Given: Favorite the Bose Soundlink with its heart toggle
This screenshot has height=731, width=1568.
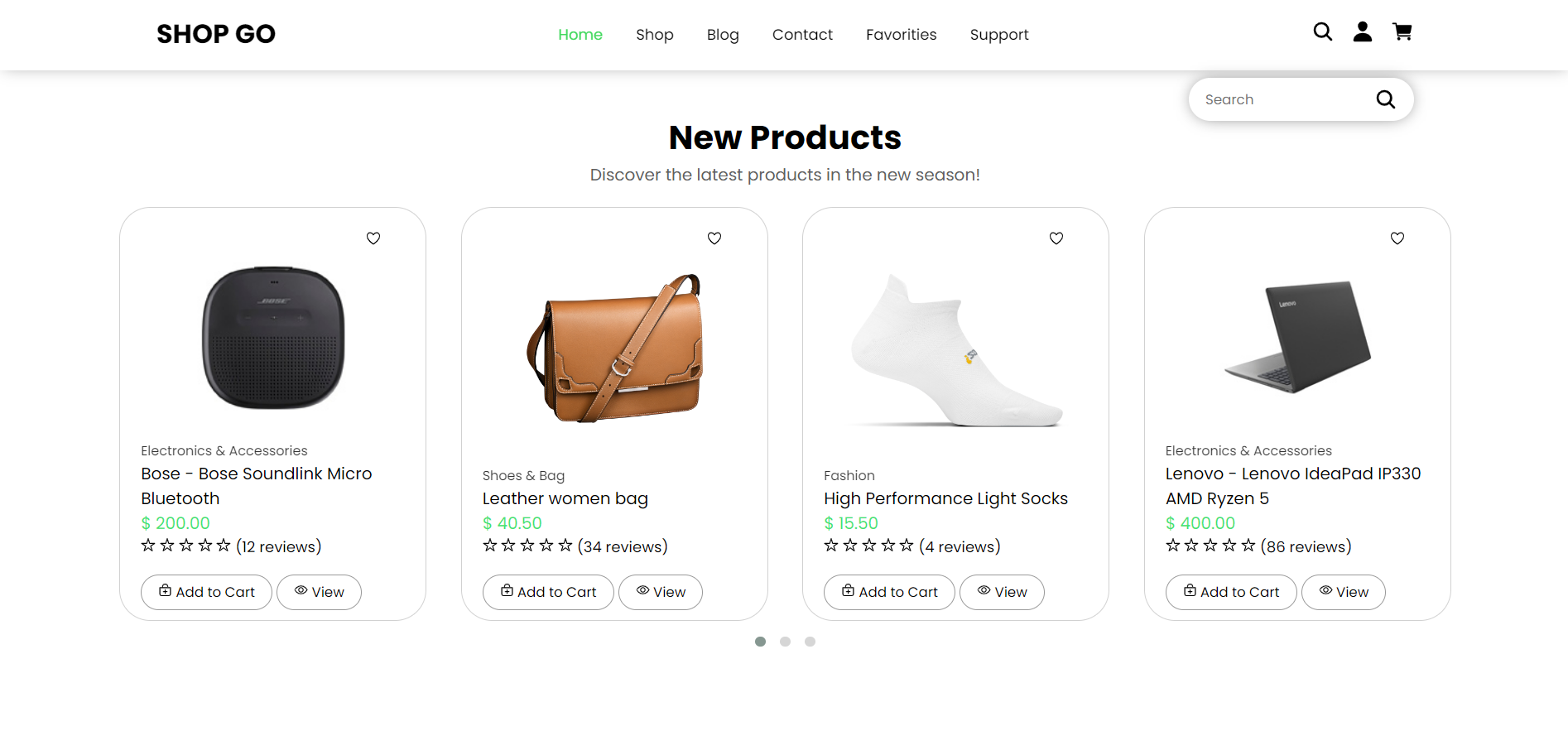Looking at the screenshot, I should click(x=373, y=238).
